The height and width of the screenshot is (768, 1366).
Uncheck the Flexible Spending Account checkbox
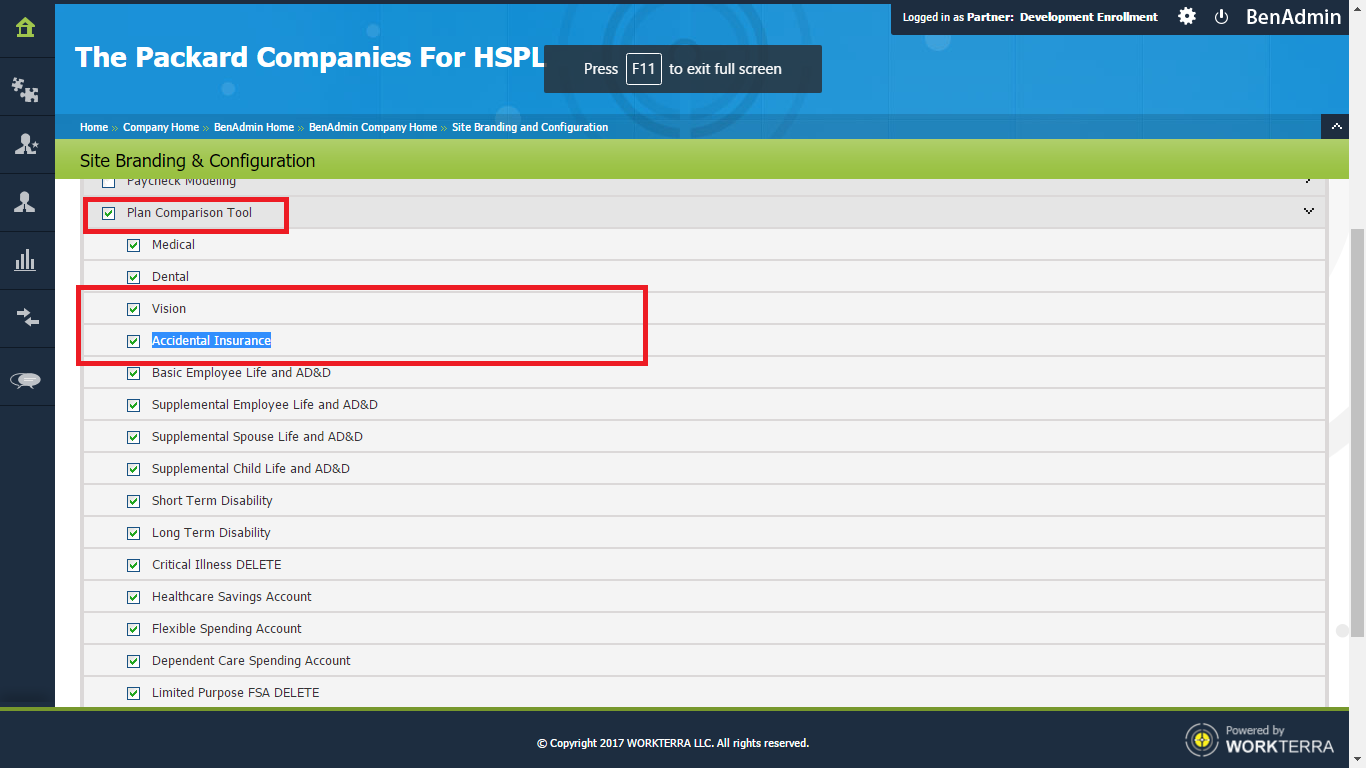pyautogui.click(x=134, y=629)
